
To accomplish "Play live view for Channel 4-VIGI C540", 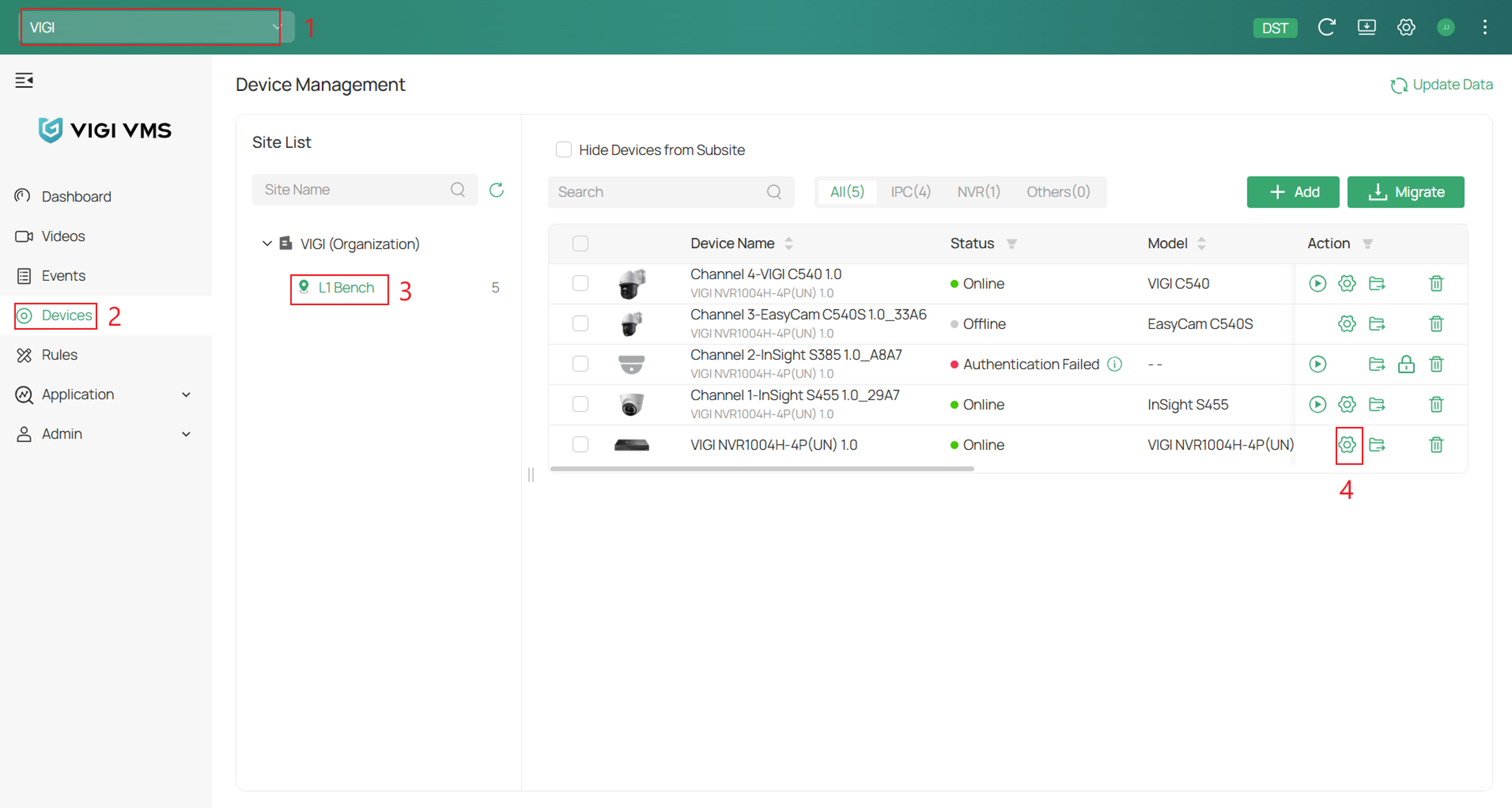I will point(1317,283).
